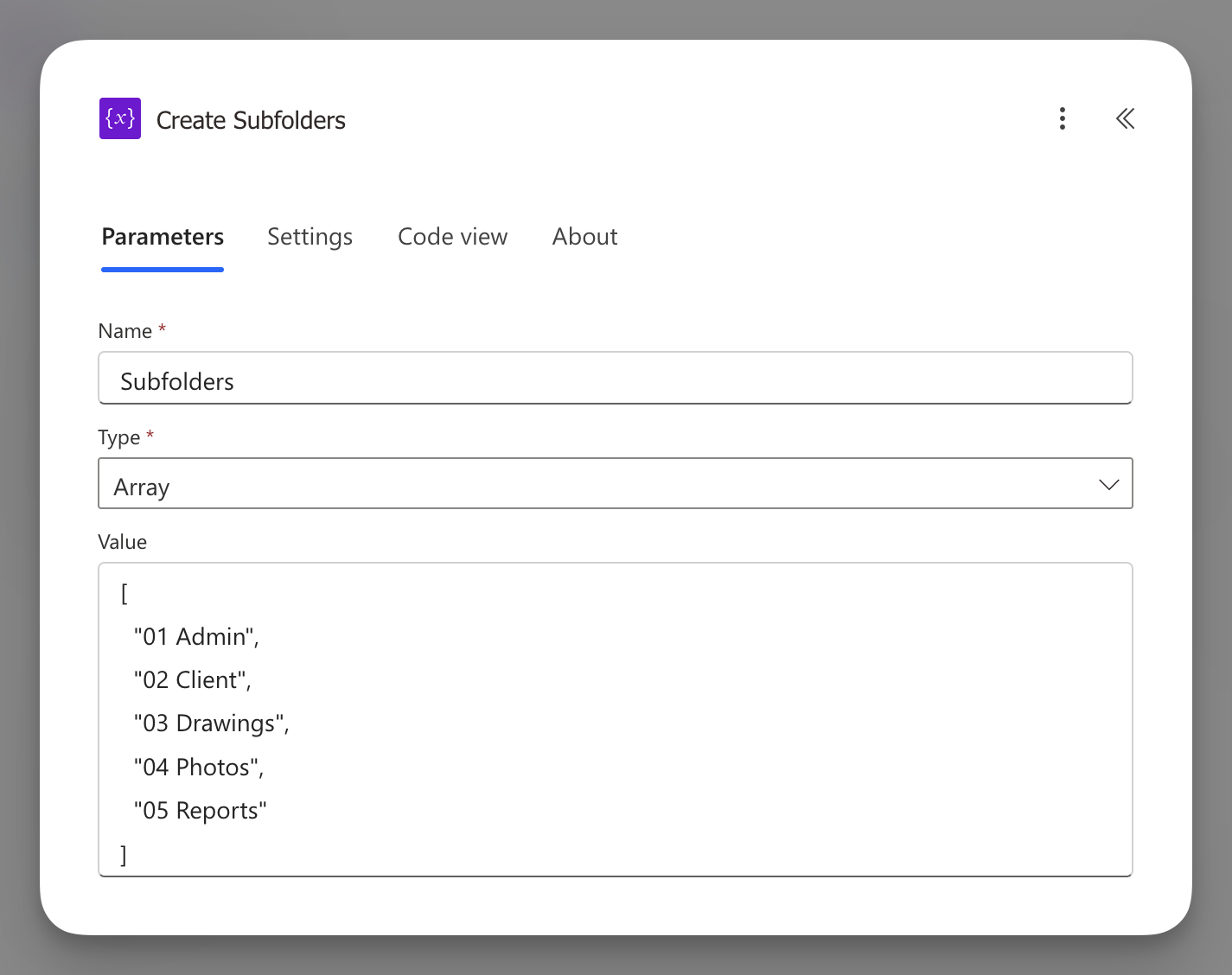Click the Name field label
1232x975 pixels.
(125, 331)
